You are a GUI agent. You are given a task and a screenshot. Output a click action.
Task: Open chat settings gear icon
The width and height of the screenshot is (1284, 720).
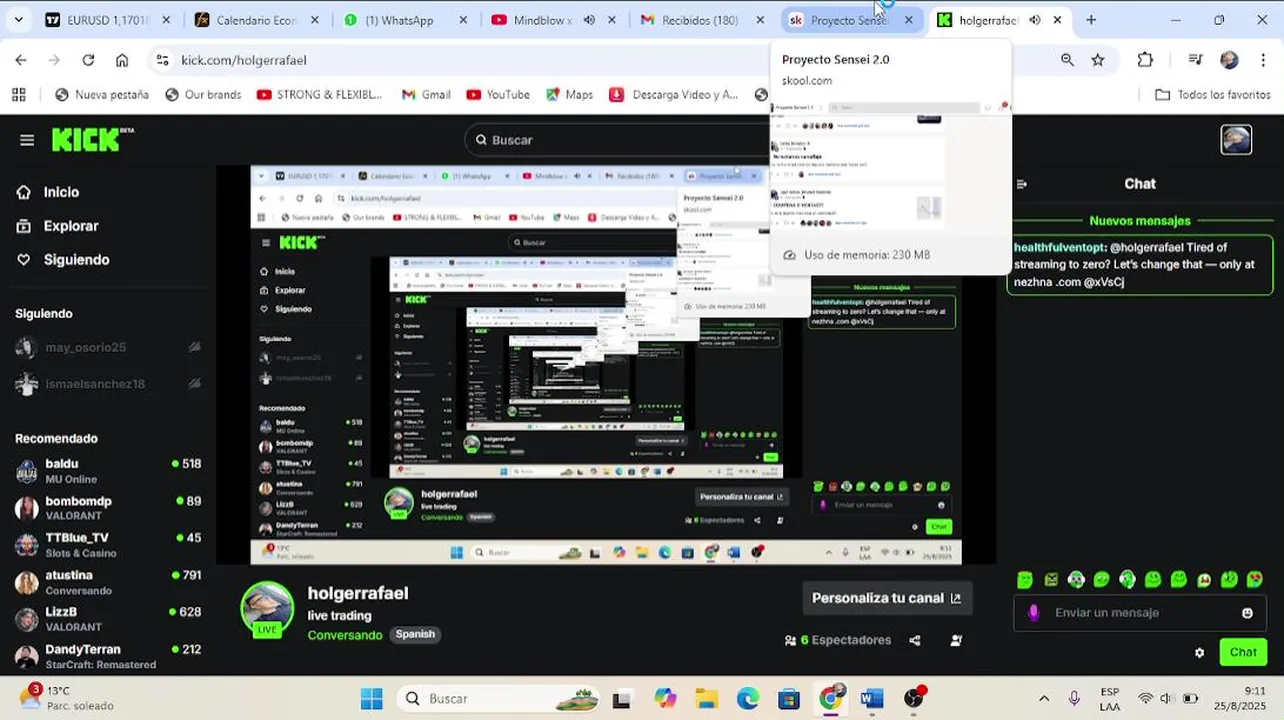1199,653
